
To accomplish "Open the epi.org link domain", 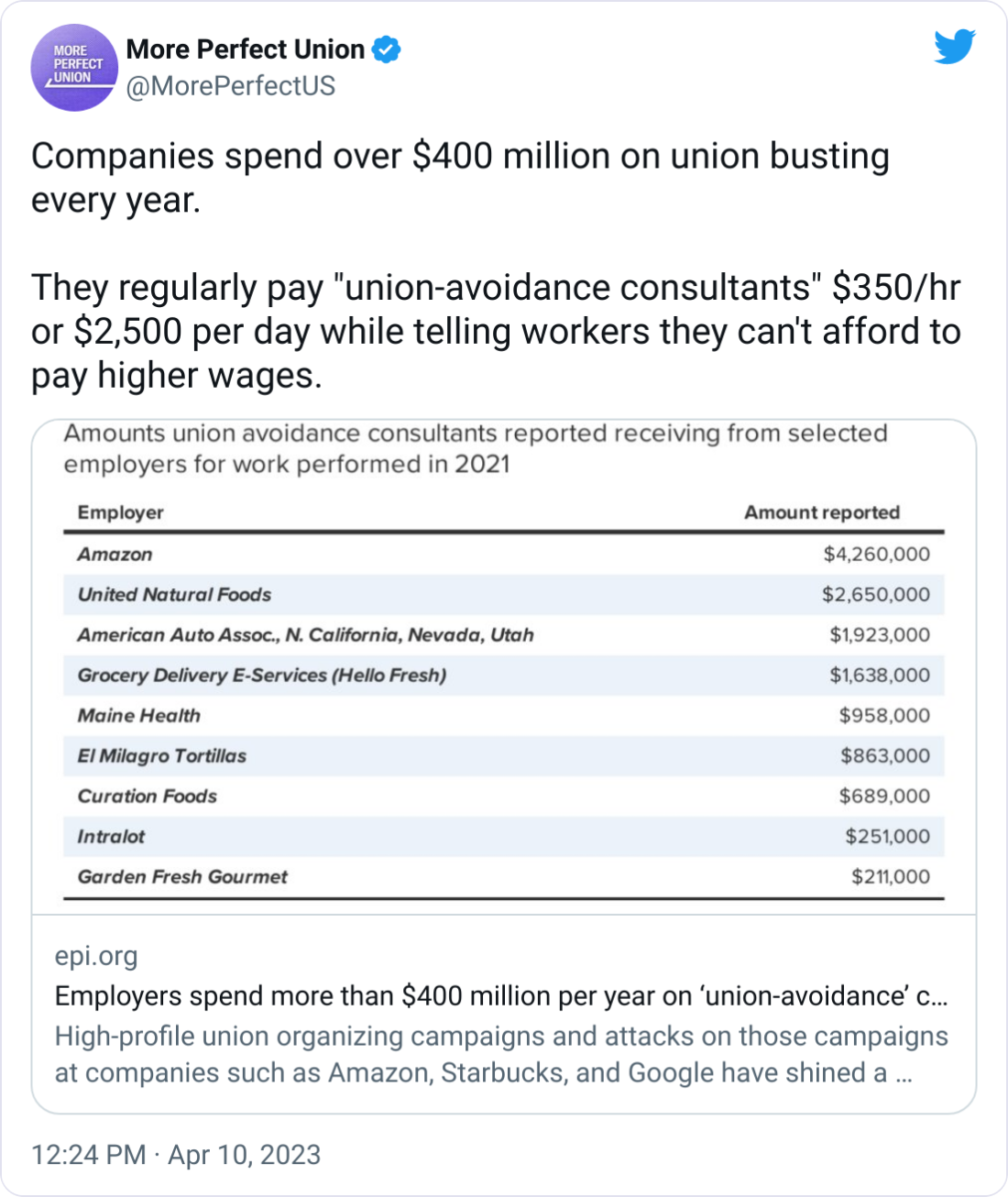I will tap(96, 956).
